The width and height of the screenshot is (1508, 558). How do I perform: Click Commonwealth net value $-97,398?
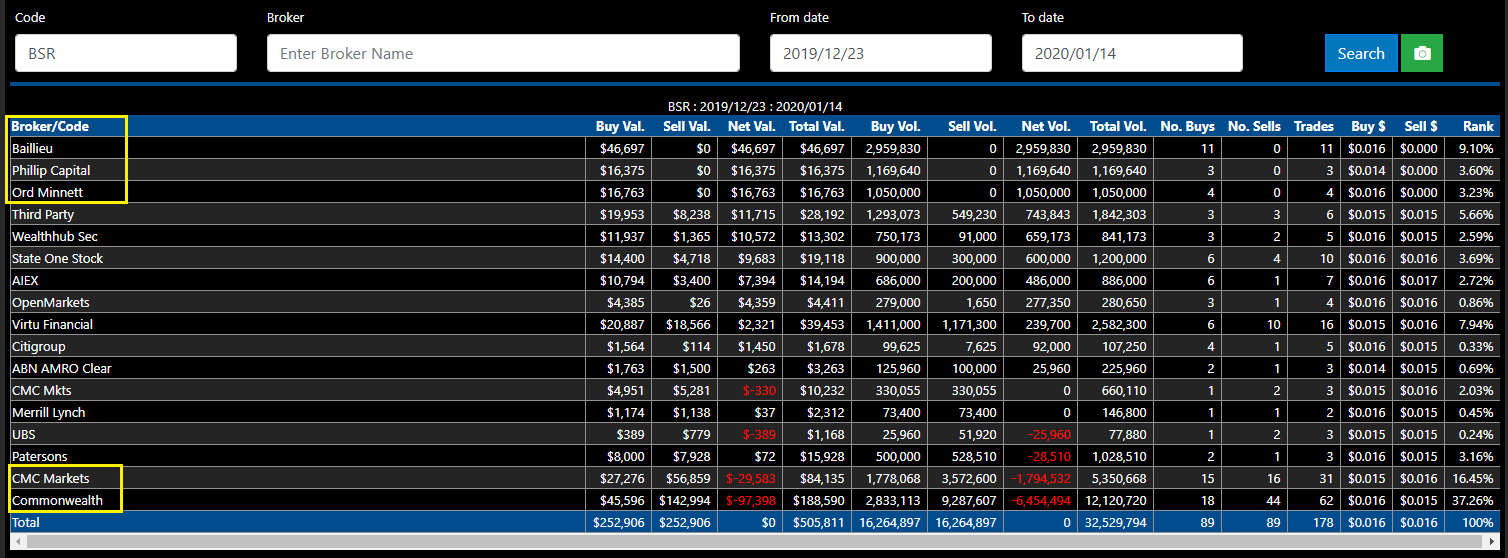[x=751, y=500]
